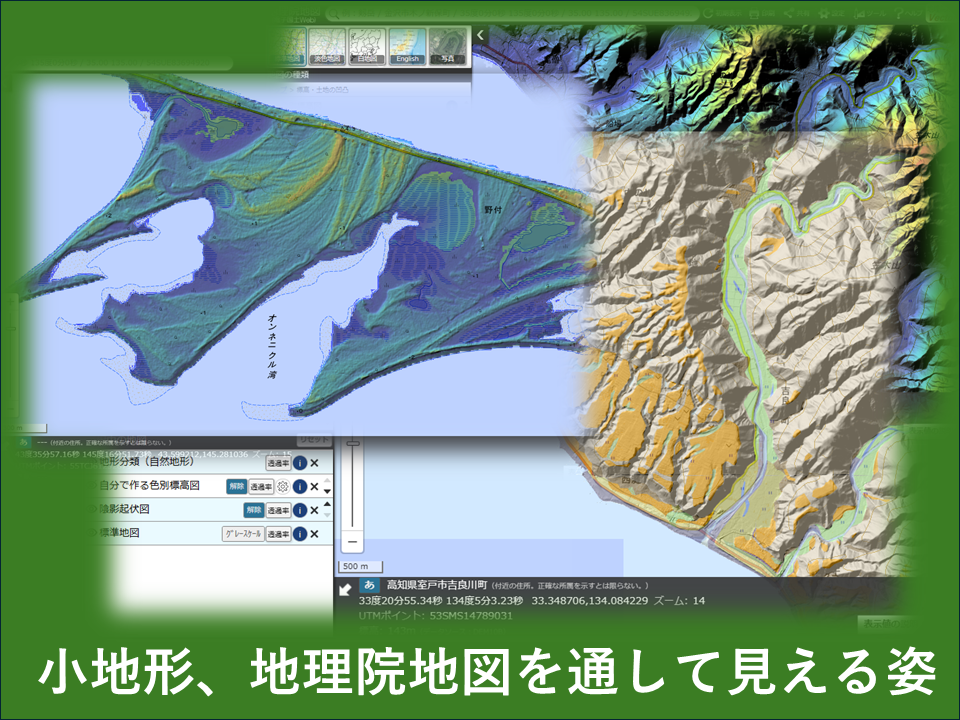The image size is (960, 720).
Task: Click the ズーム: 14 text
Action: 680,601
